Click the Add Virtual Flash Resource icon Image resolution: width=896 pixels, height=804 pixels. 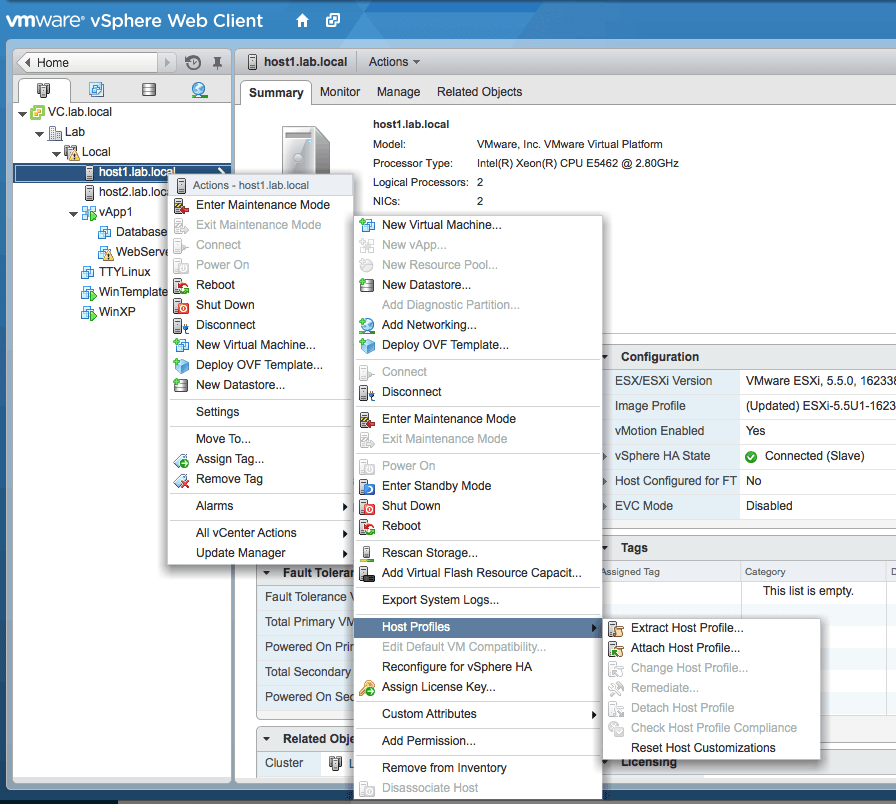pos(367,573)
